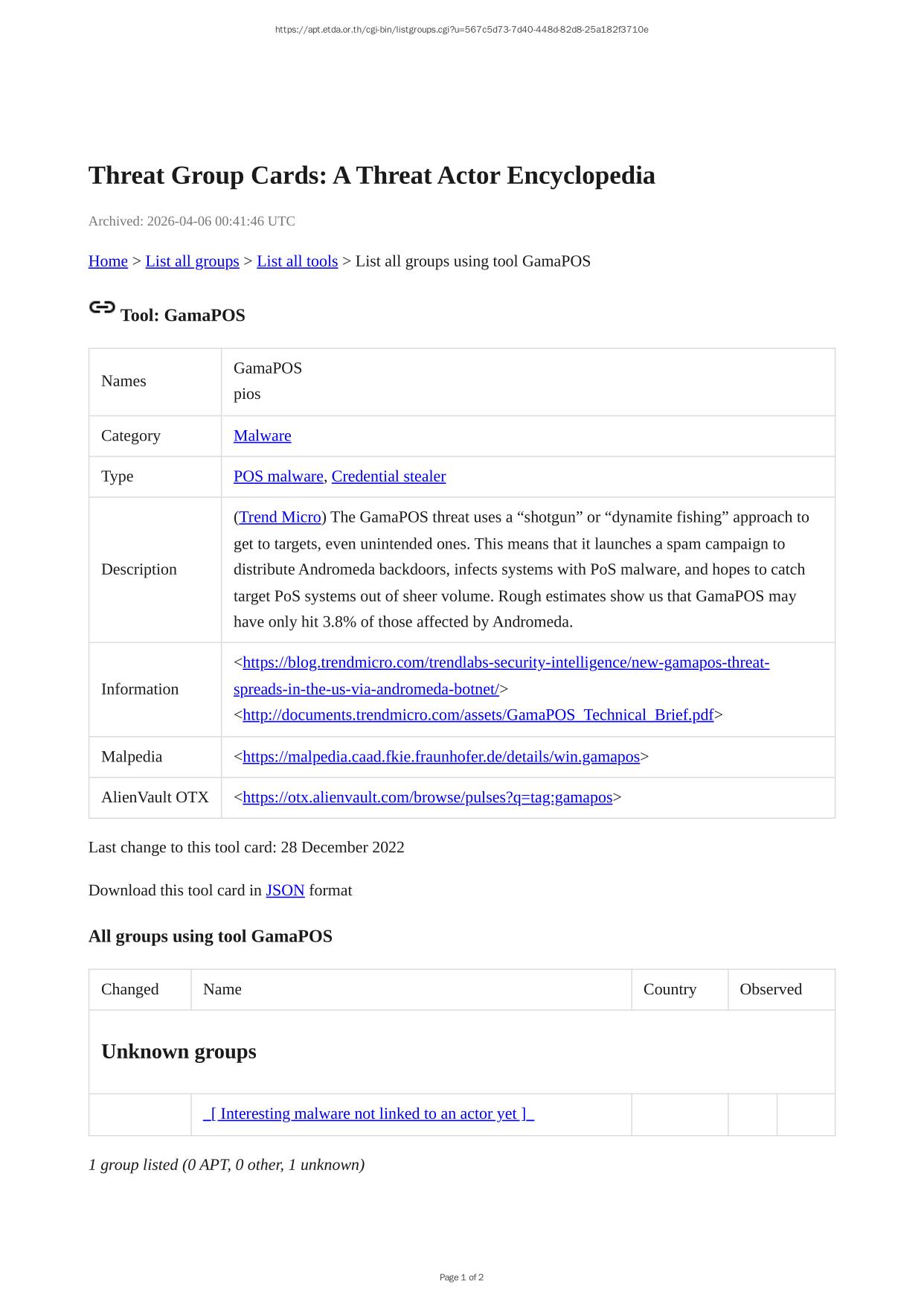Go to List all groups breadcrumb
The height and width of the screenshot is (1307, 924).
coord(192,261)
